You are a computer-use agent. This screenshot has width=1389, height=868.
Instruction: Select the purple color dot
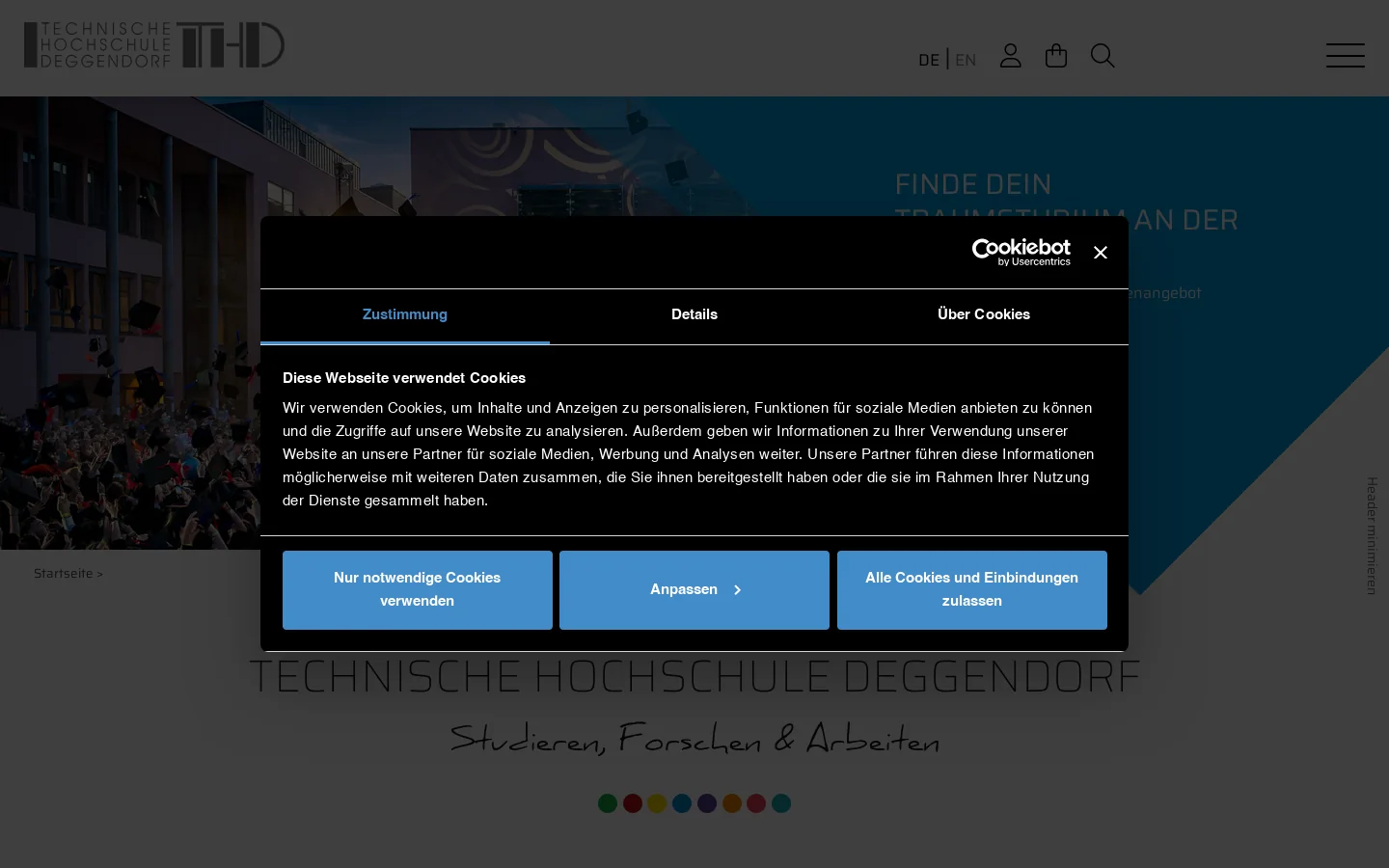(x=707, y=803)
